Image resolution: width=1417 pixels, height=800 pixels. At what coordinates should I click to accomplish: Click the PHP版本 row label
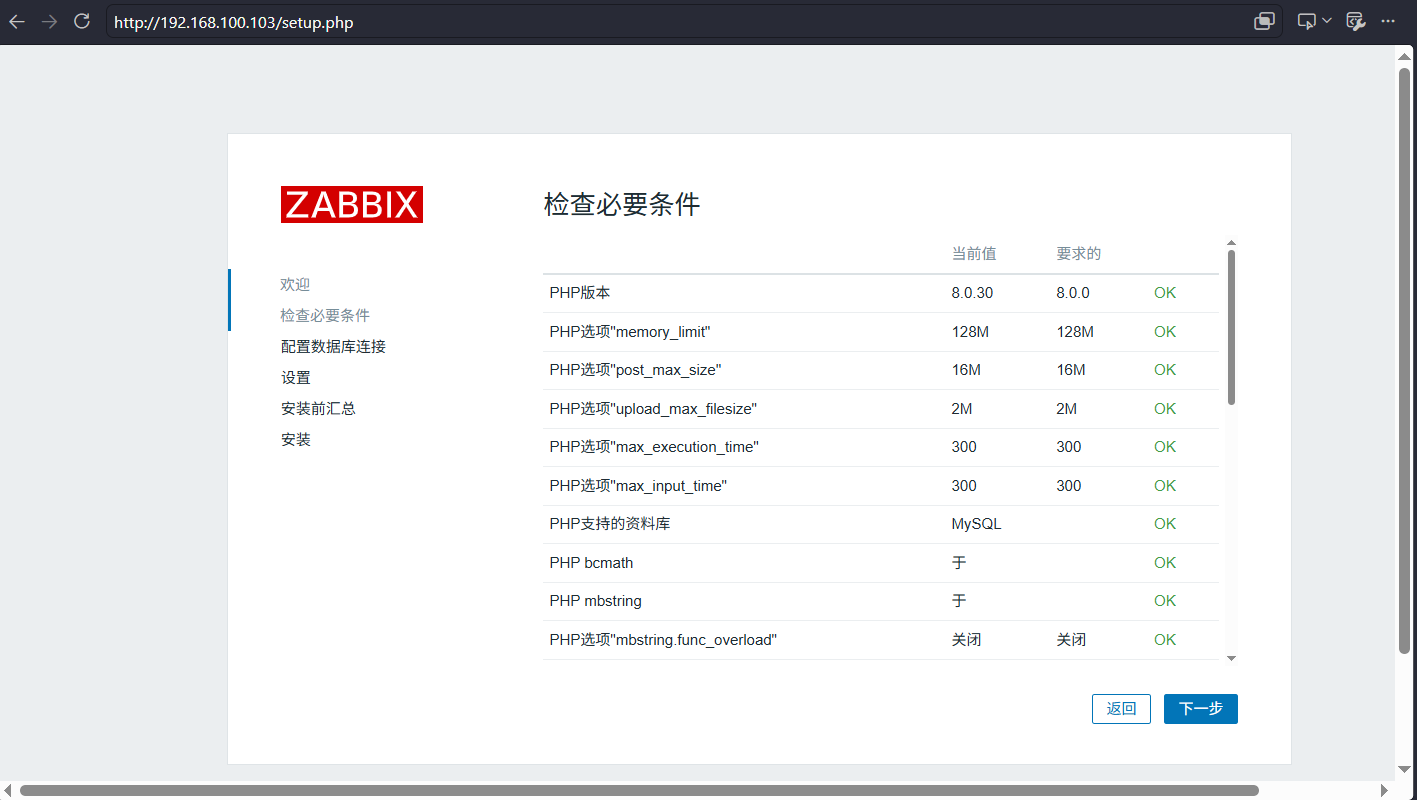click(580, 293)
